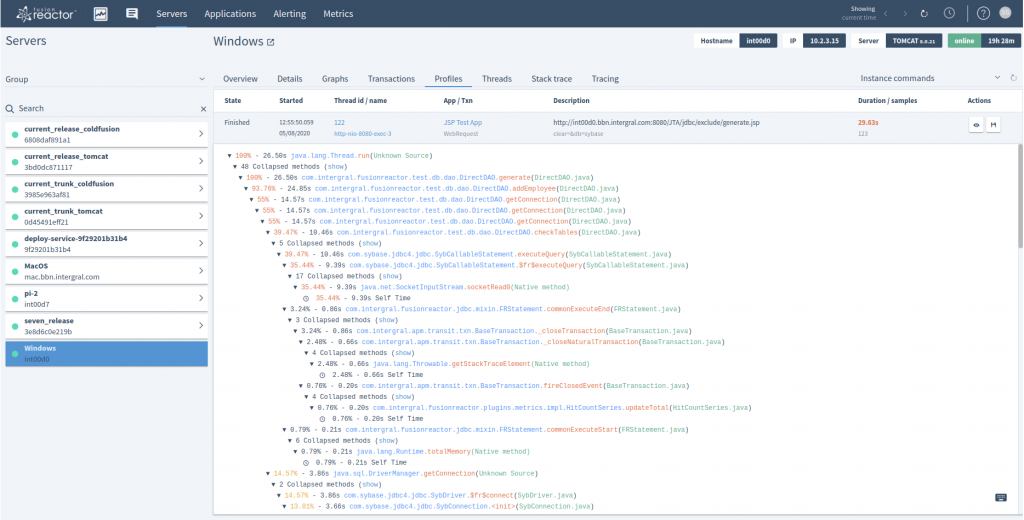Expand current_release_tomcat server chevron
The width and height of the screenshot is (1024, 520).
(200, 161)
